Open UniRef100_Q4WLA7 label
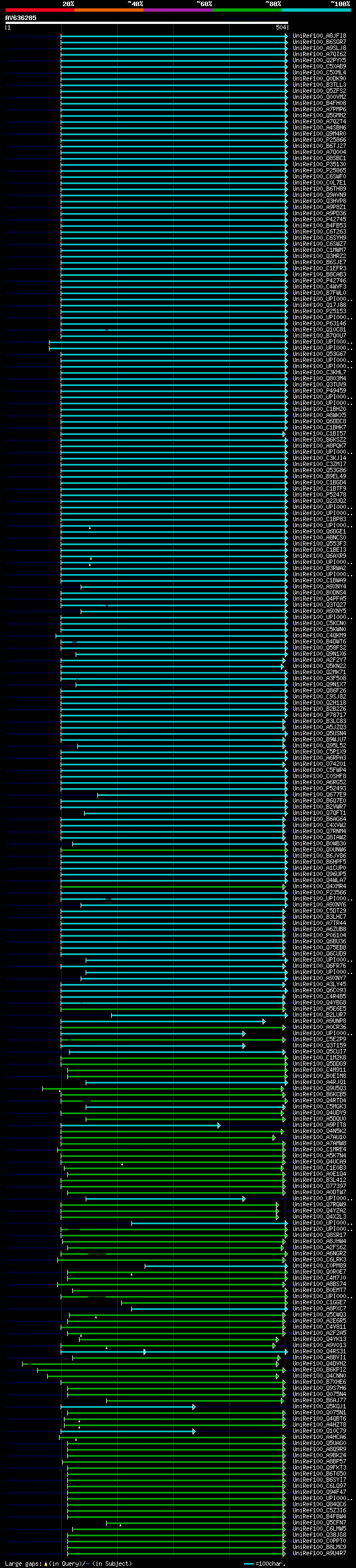Viewport: 356px width, 1568px height. (x=319, y=879)
